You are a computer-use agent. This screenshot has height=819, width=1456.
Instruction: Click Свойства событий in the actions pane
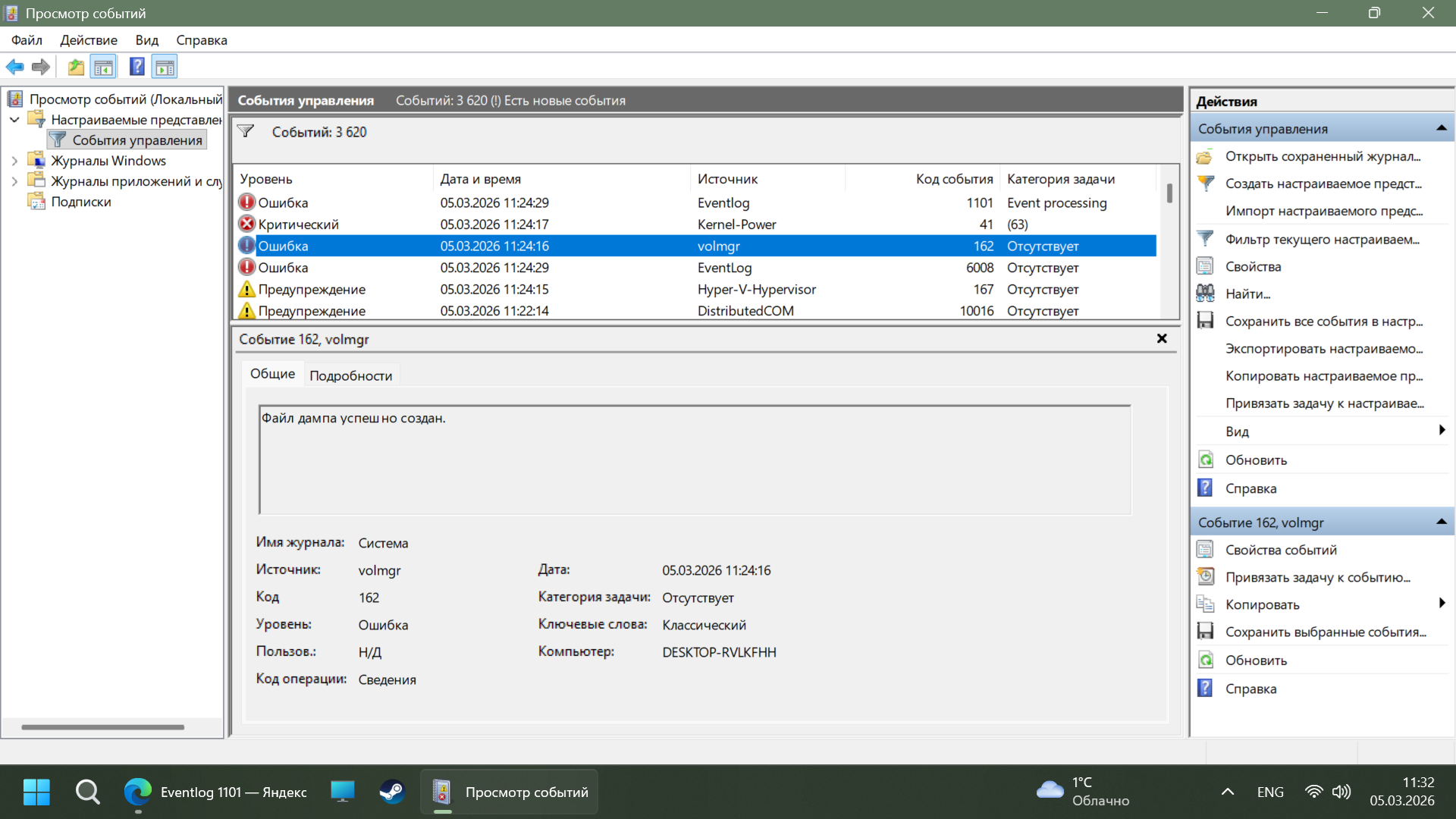click(x=1280, y=550)
